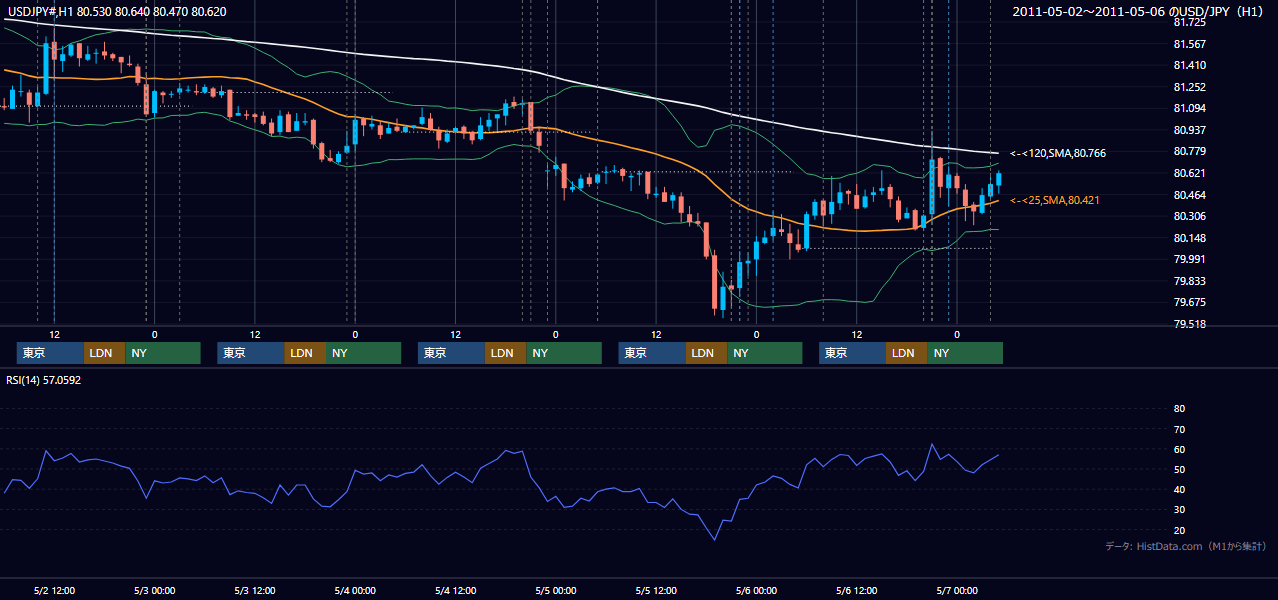Click the LDN session block for May 2
Viewport: 1278px width, 600px height.
tap(104, 353)
